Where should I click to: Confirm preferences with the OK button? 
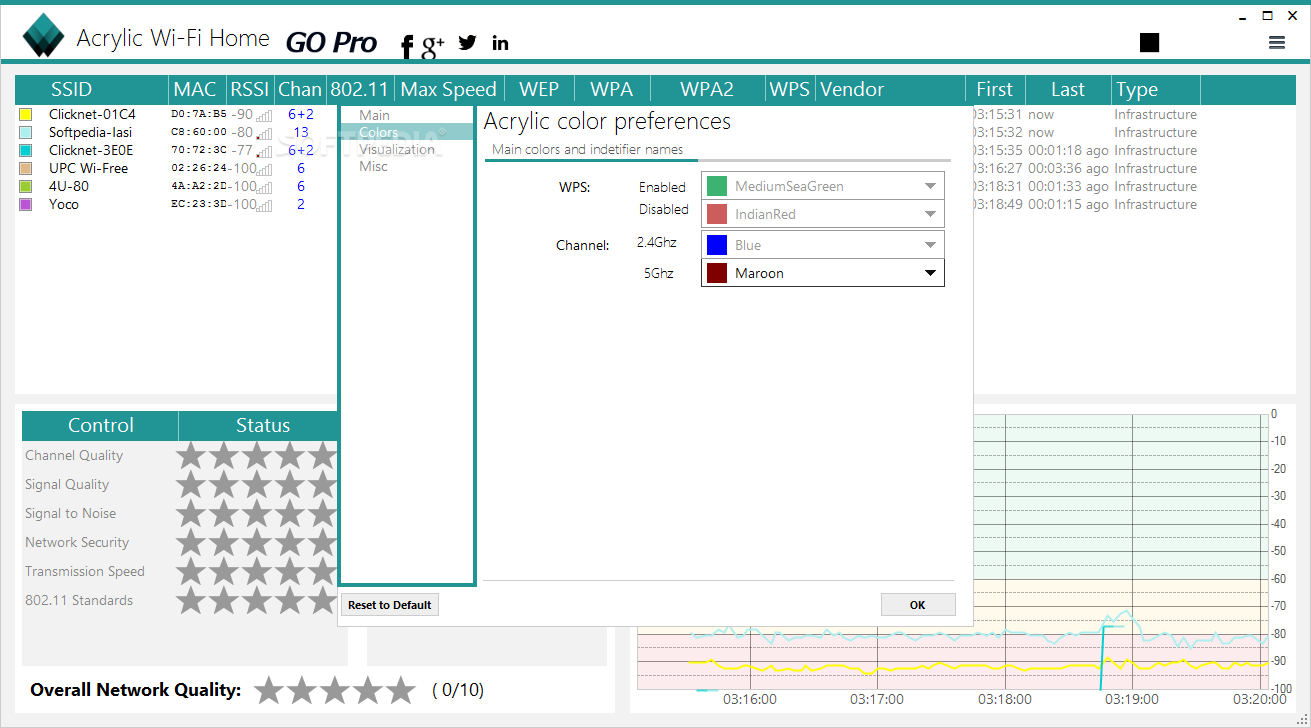[918, 605]
